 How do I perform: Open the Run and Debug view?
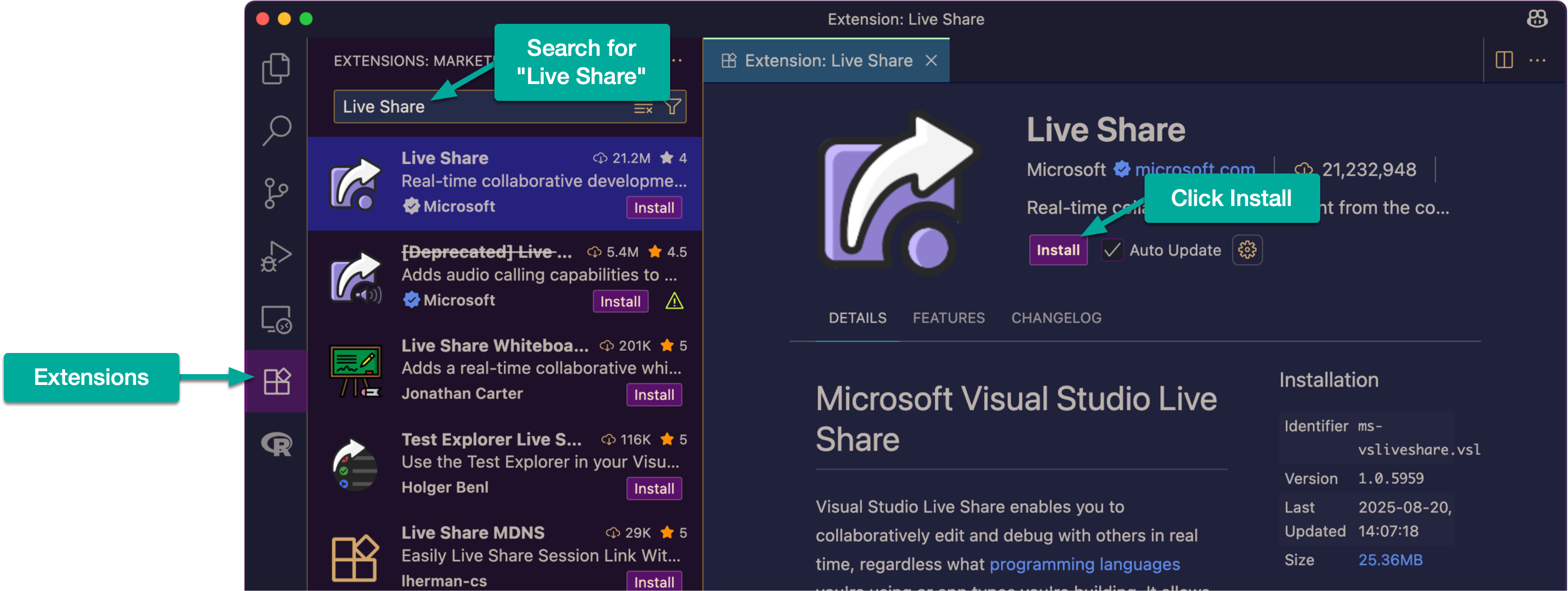pos(276,256)
